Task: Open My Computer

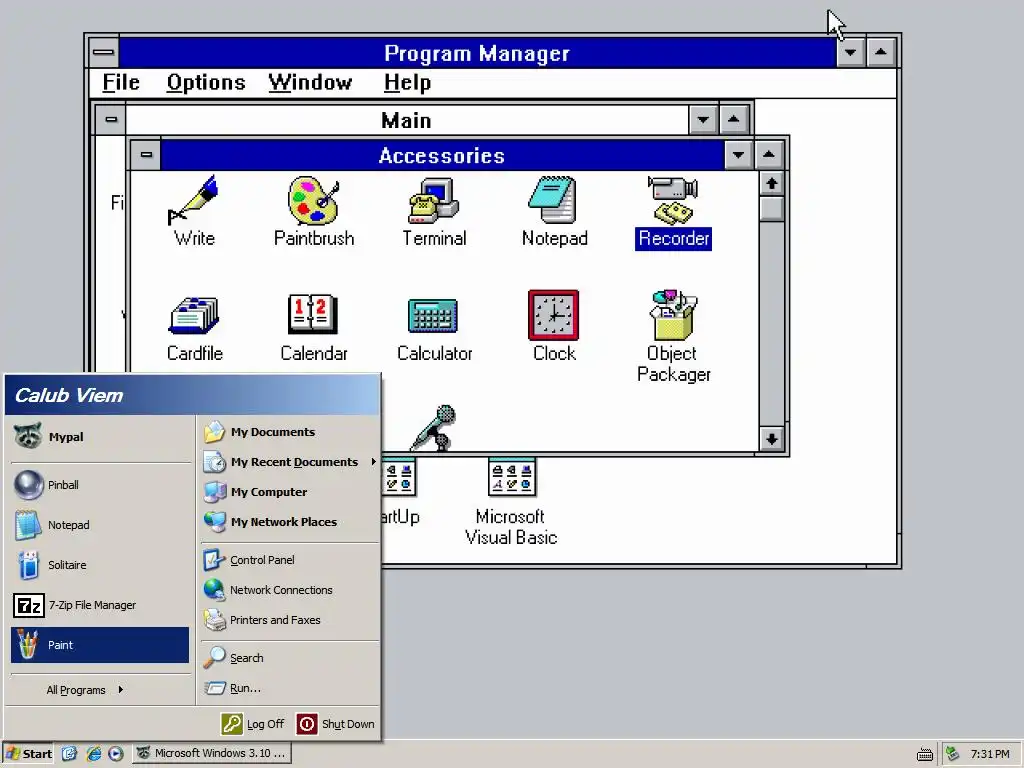Action: tap(290, 492)
